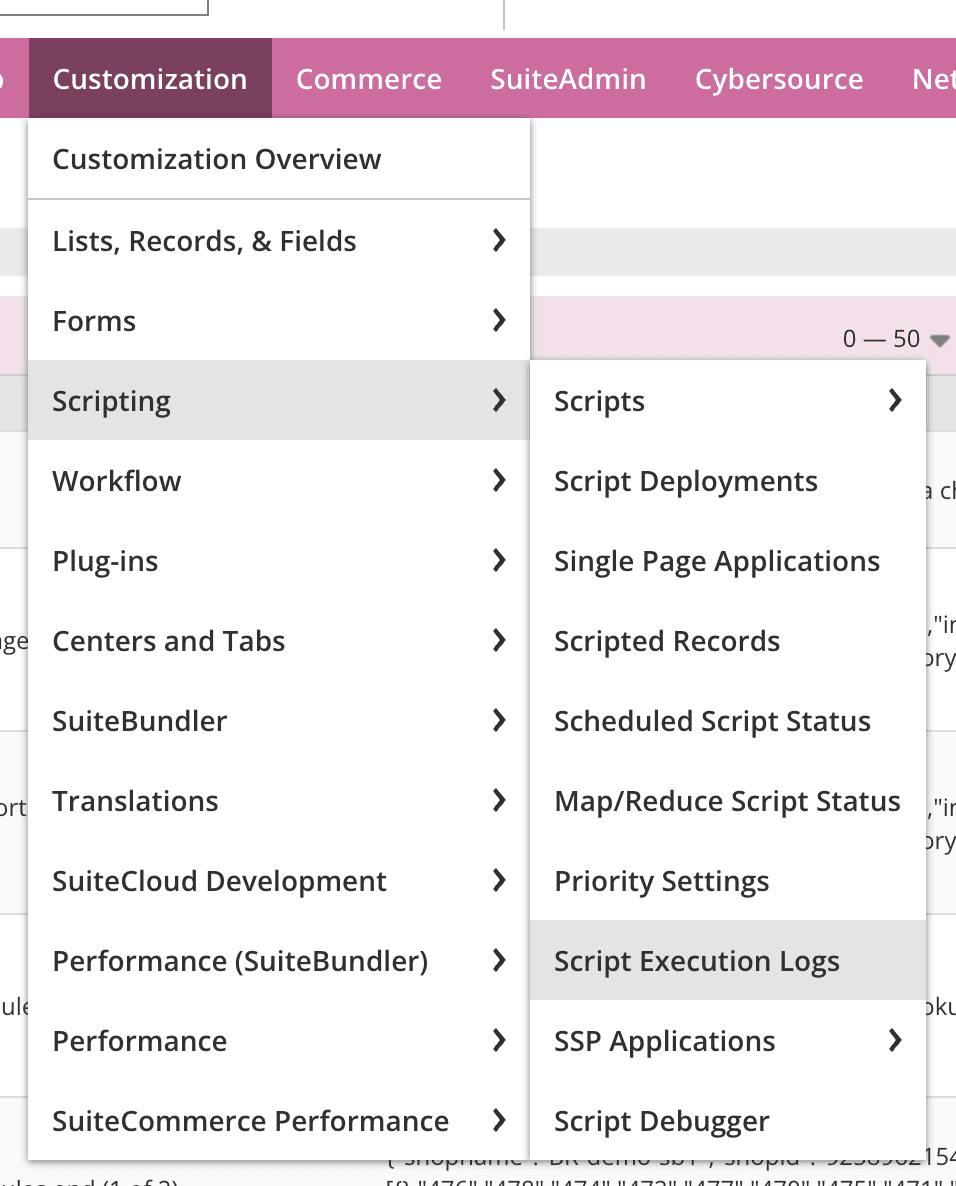Expand the SSP Applications submenu
Screen dimensions: 956x1186
coord(895,1040)
